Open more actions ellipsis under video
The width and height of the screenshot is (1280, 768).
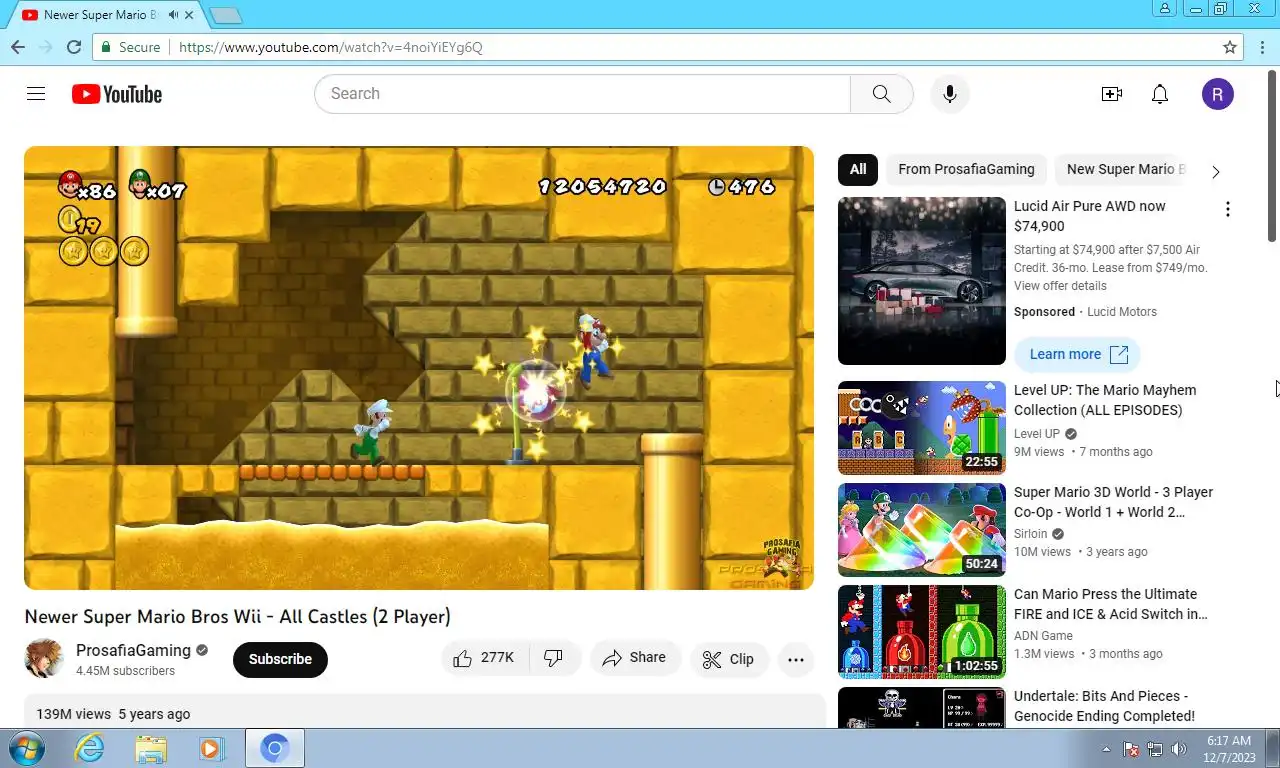(x=796, y=659)
